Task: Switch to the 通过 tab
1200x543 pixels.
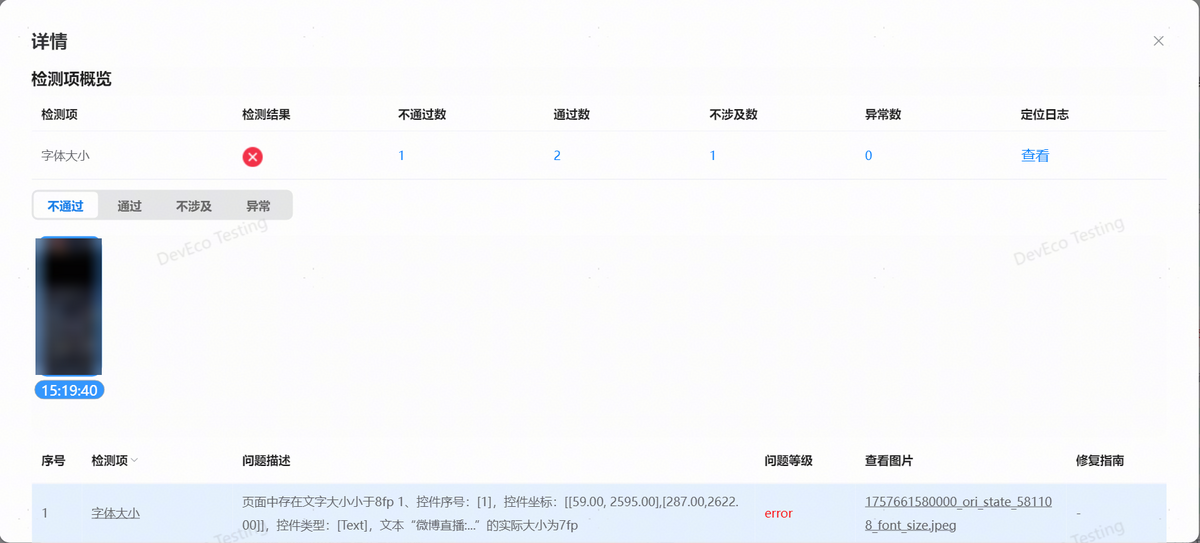Action: point(129,206)
